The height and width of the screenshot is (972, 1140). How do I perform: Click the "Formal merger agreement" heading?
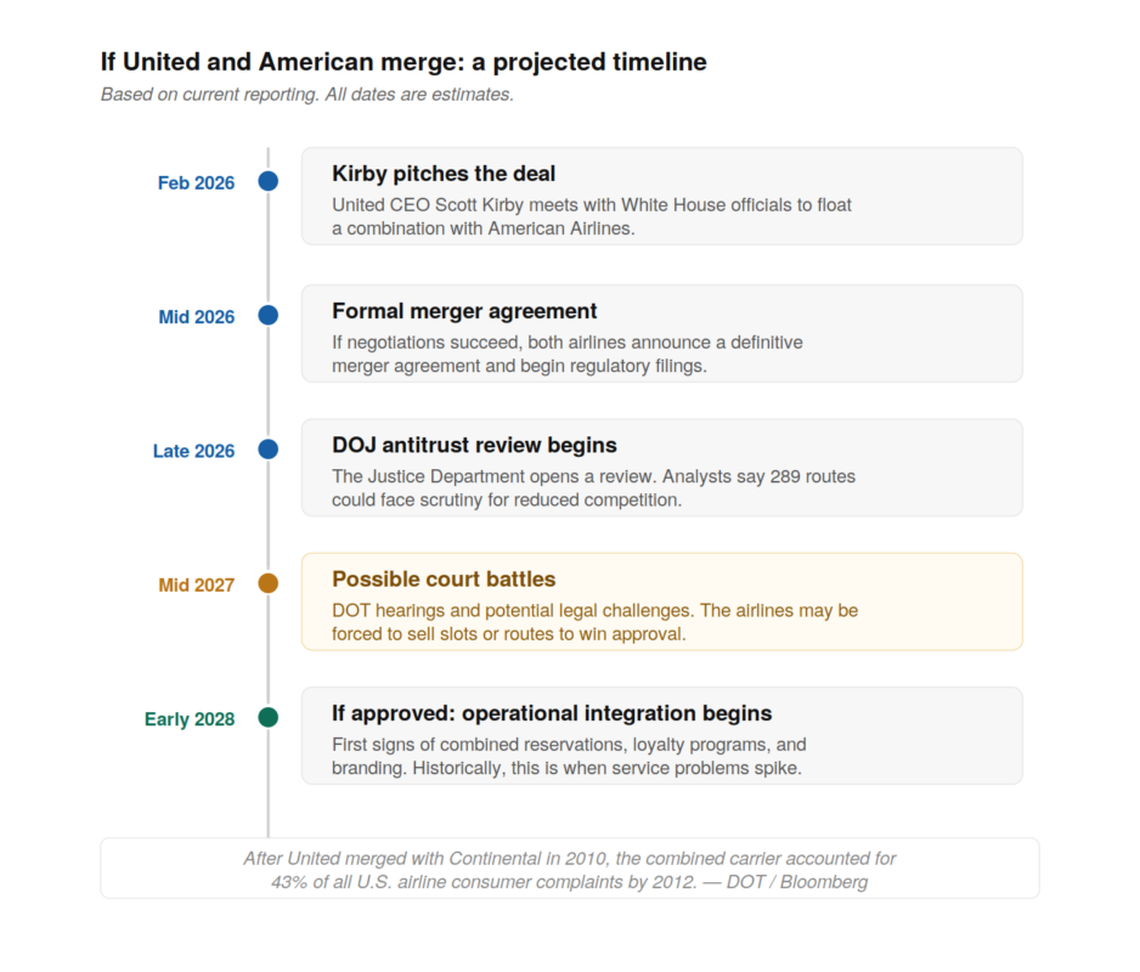464,311
